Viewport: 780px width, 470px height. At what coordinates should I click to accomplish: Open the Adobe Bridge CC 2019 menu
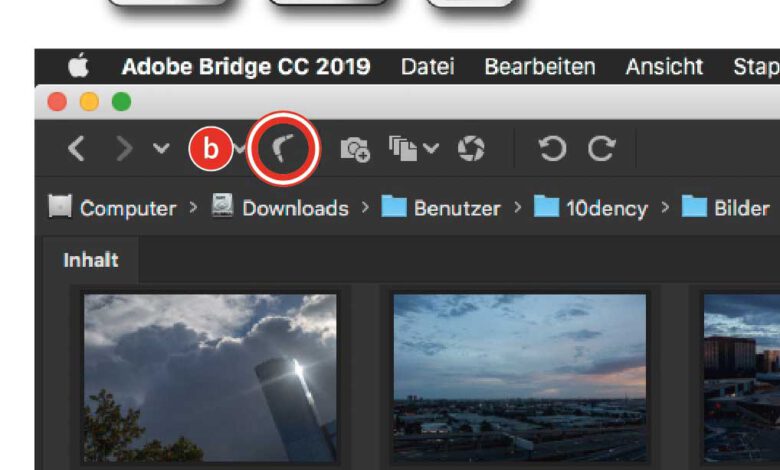tap(246, 67)
